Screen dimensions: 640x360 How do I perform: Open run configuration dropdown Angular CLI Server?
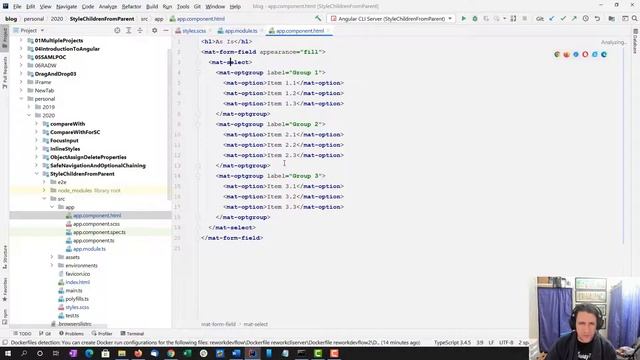391,19
